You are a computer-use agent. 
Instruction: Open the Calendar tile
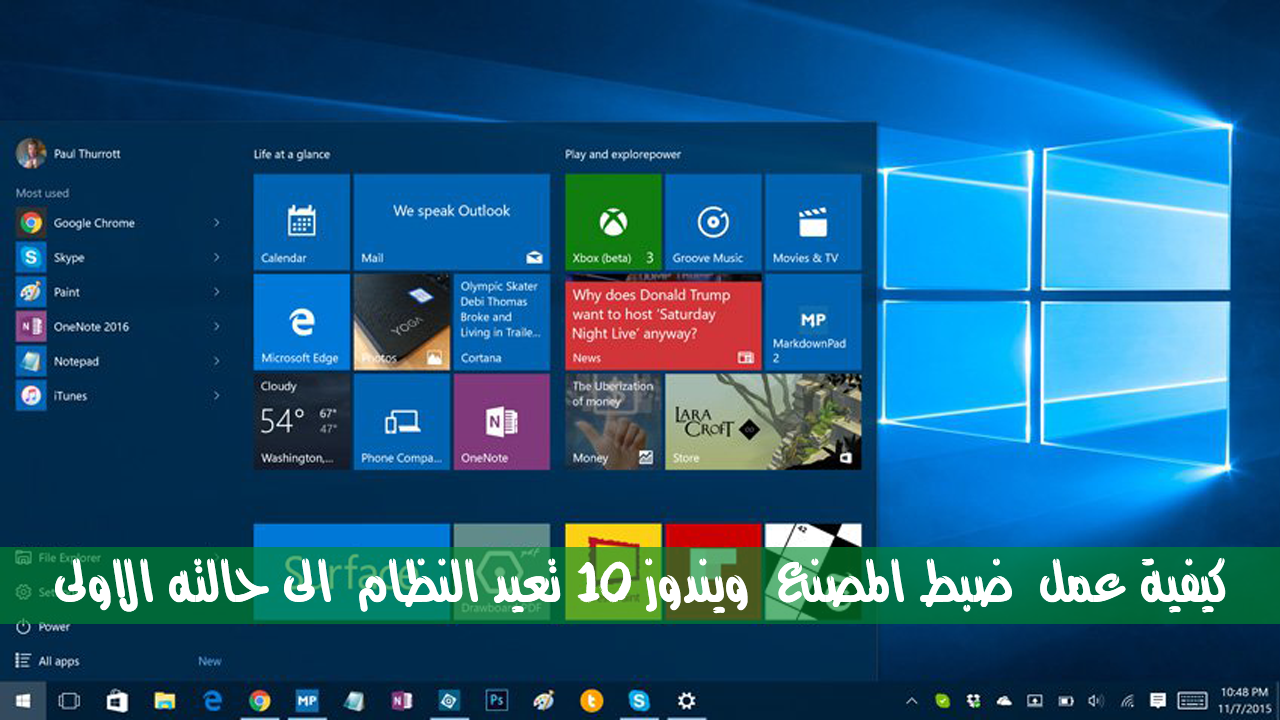click(301, 222)
